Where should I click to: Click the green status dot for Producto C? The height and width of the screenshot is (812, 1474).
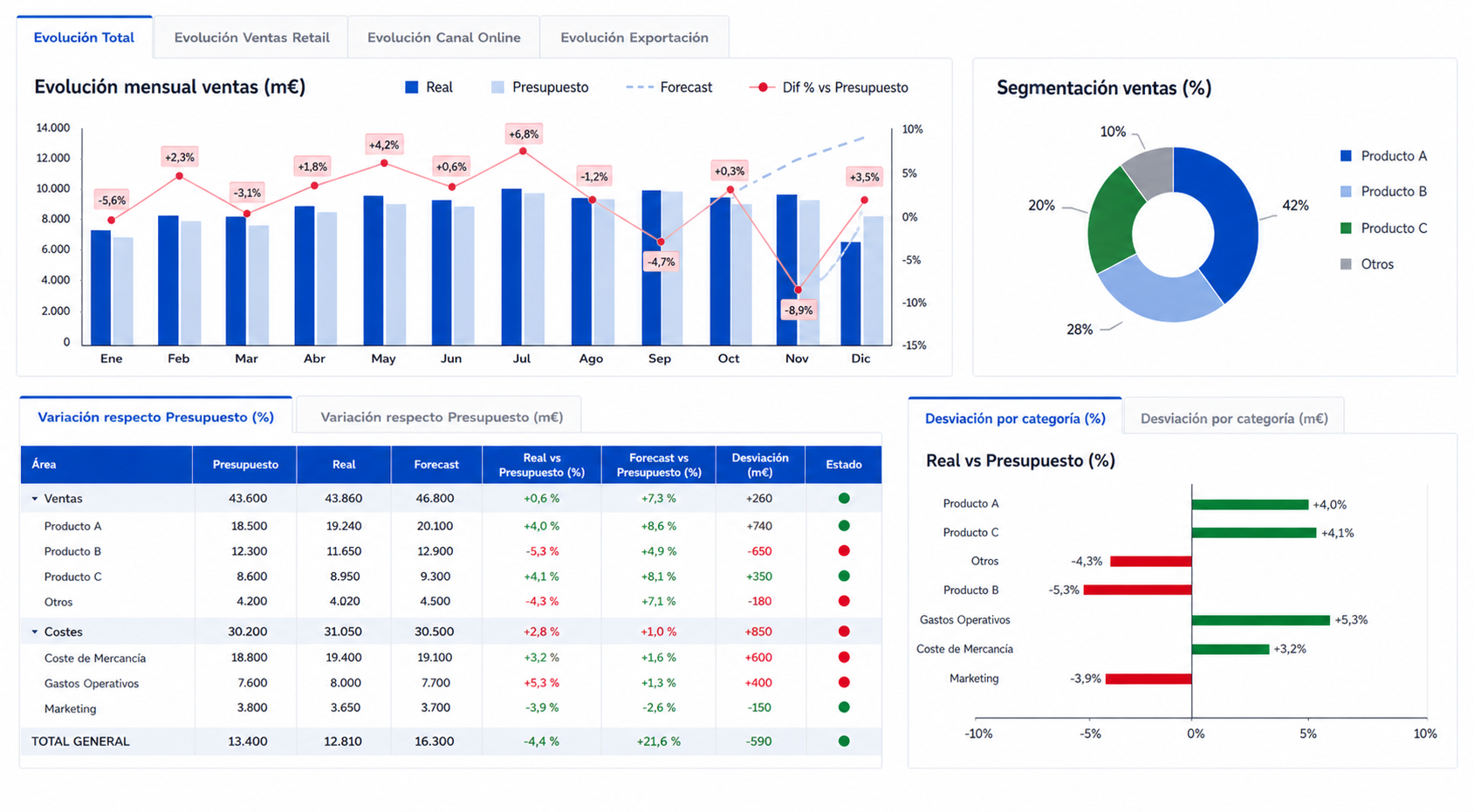(x=844, y=577)
